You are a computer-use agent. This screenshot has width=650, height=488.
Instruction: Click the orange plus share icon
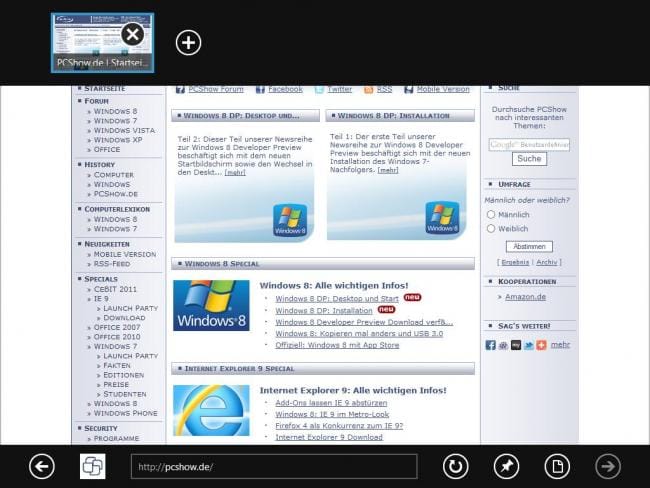pos(541,345)
